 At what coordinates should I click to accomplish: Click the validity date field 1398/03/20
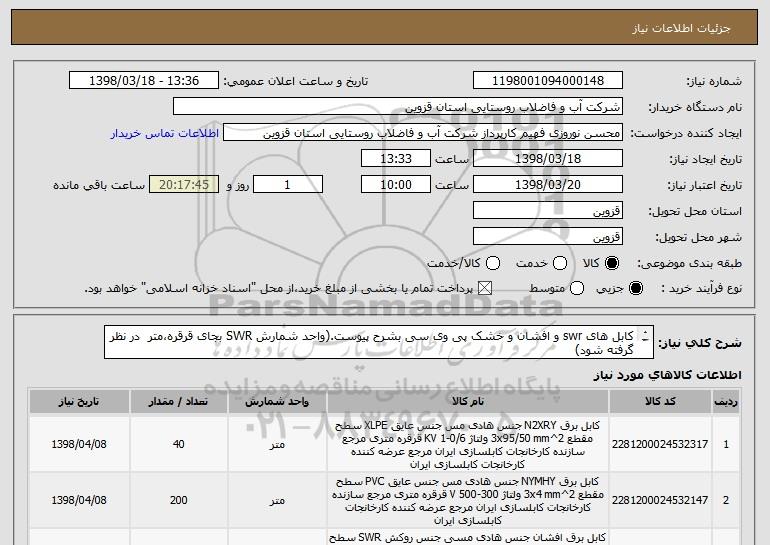pos(548,185)
